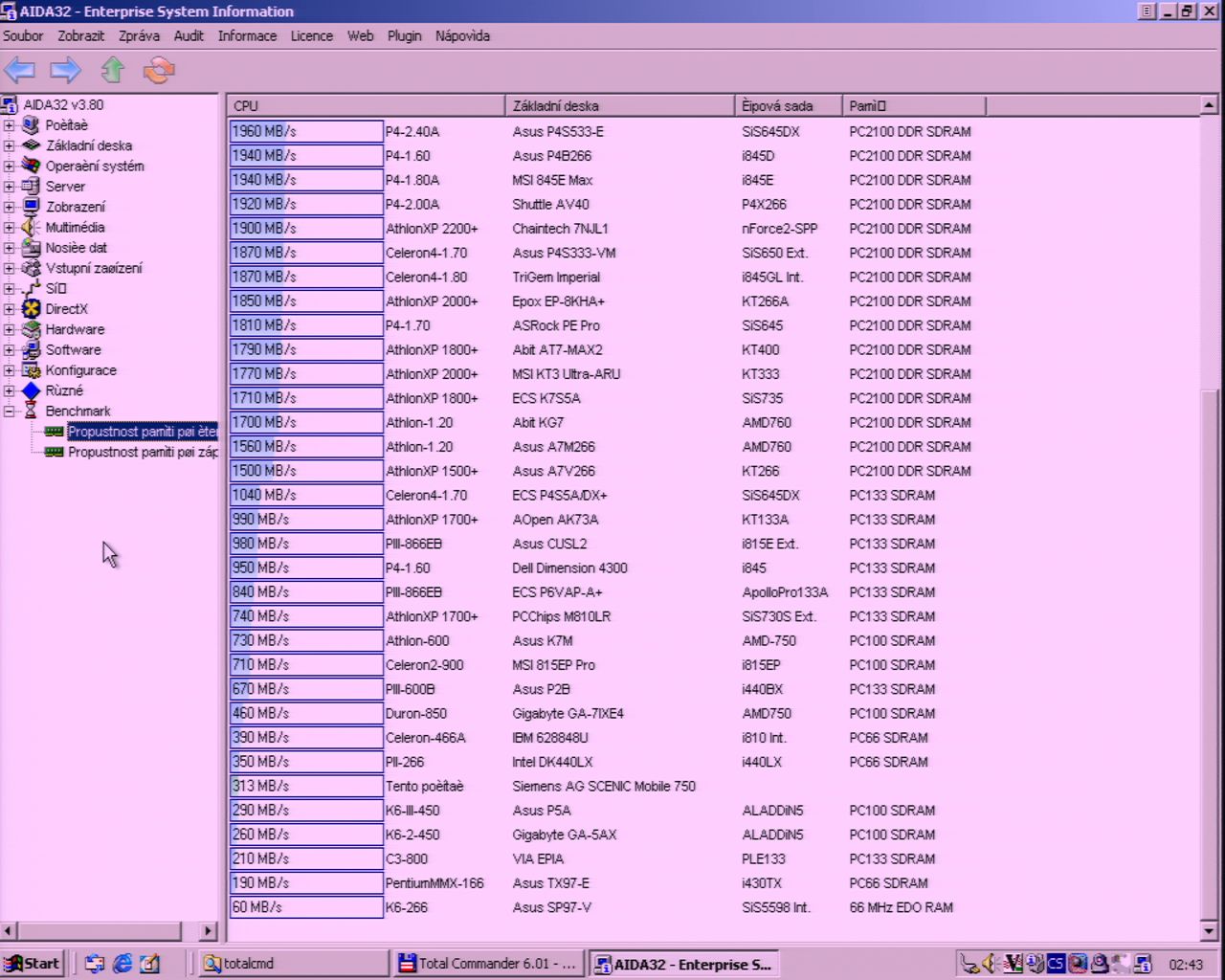1225x980 pixels.
Task: Open the Audit menu
Action: click(x=189, y=35)
